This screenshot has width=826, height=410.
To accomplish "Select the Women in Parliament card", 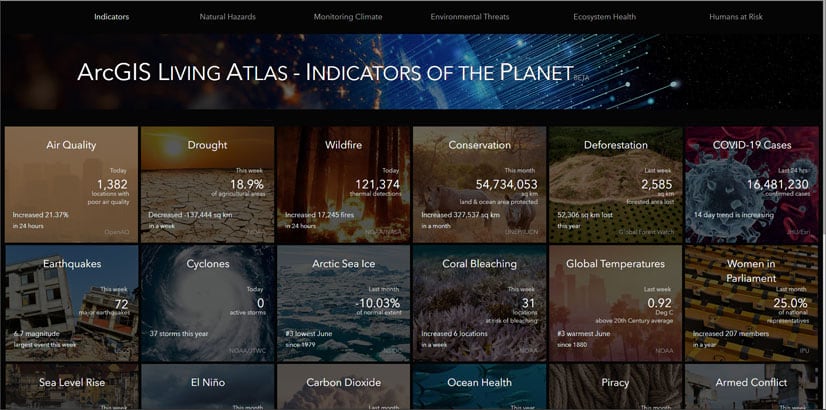I will pos(752,303).
